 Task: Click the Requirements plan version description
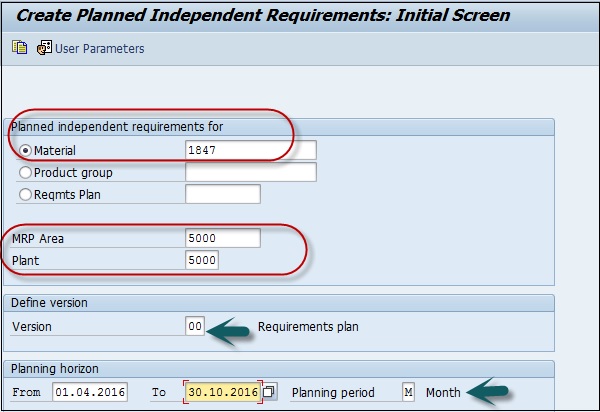(x=306, y=326)
